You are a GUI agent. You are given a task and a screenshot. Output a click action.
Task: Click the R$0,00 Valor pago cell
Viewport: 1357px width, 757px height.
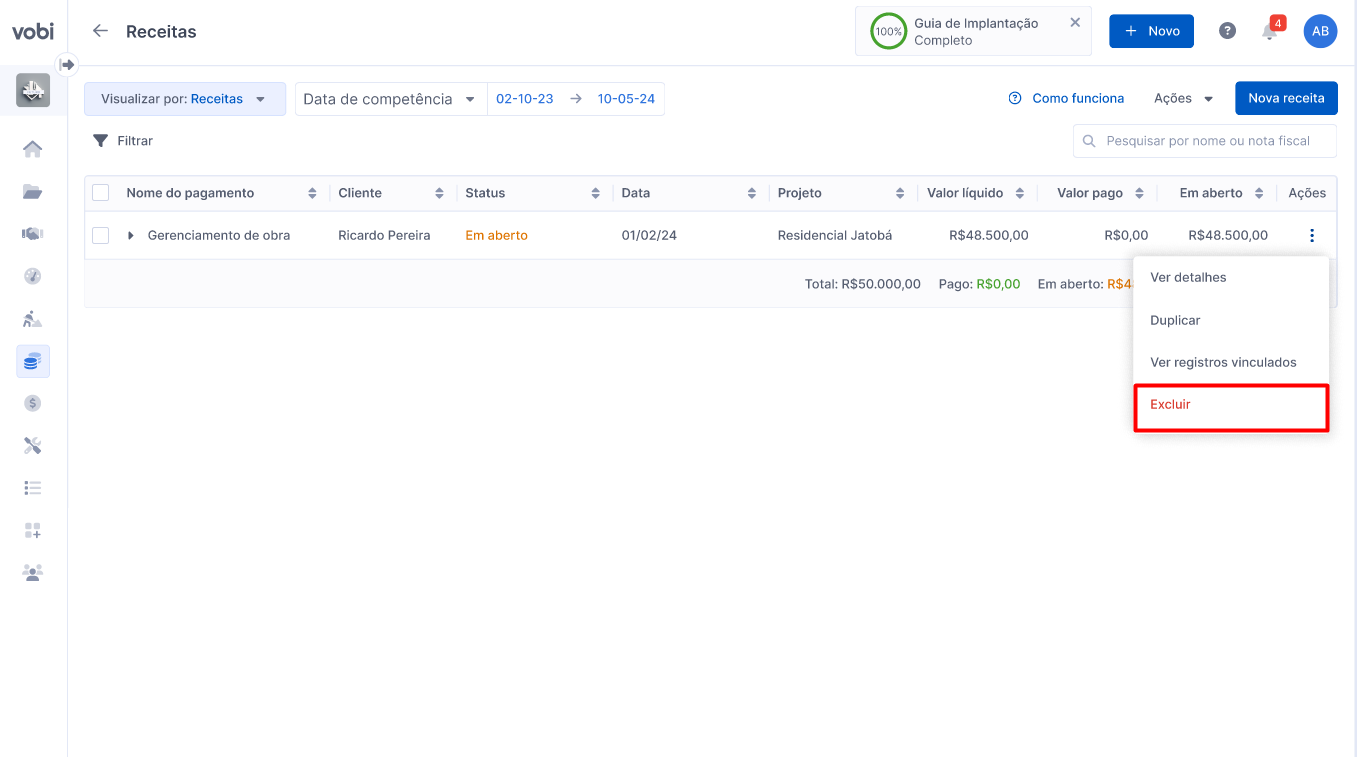point(1126,236)
